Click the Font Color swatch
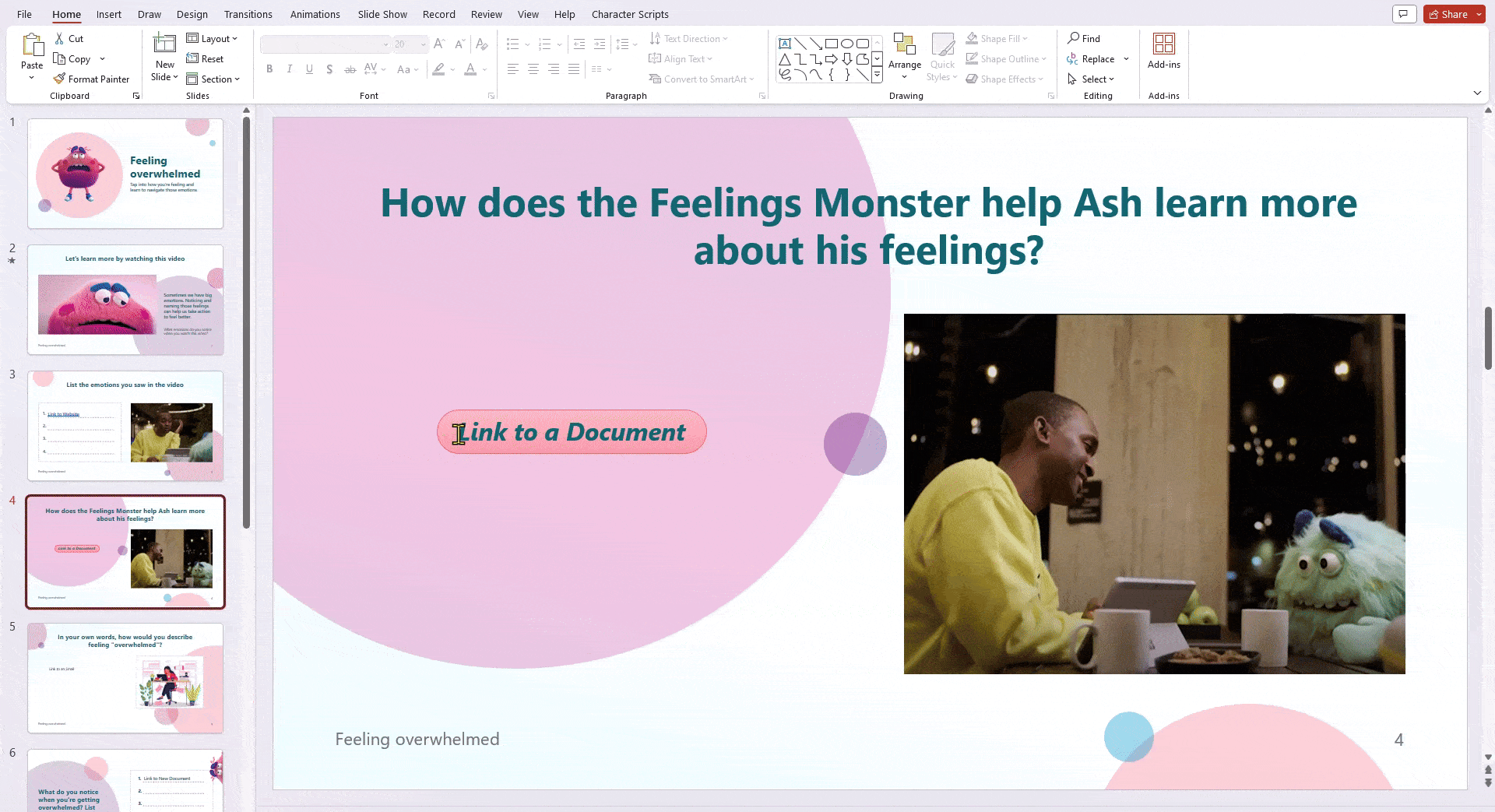 [x=470, y=69]
